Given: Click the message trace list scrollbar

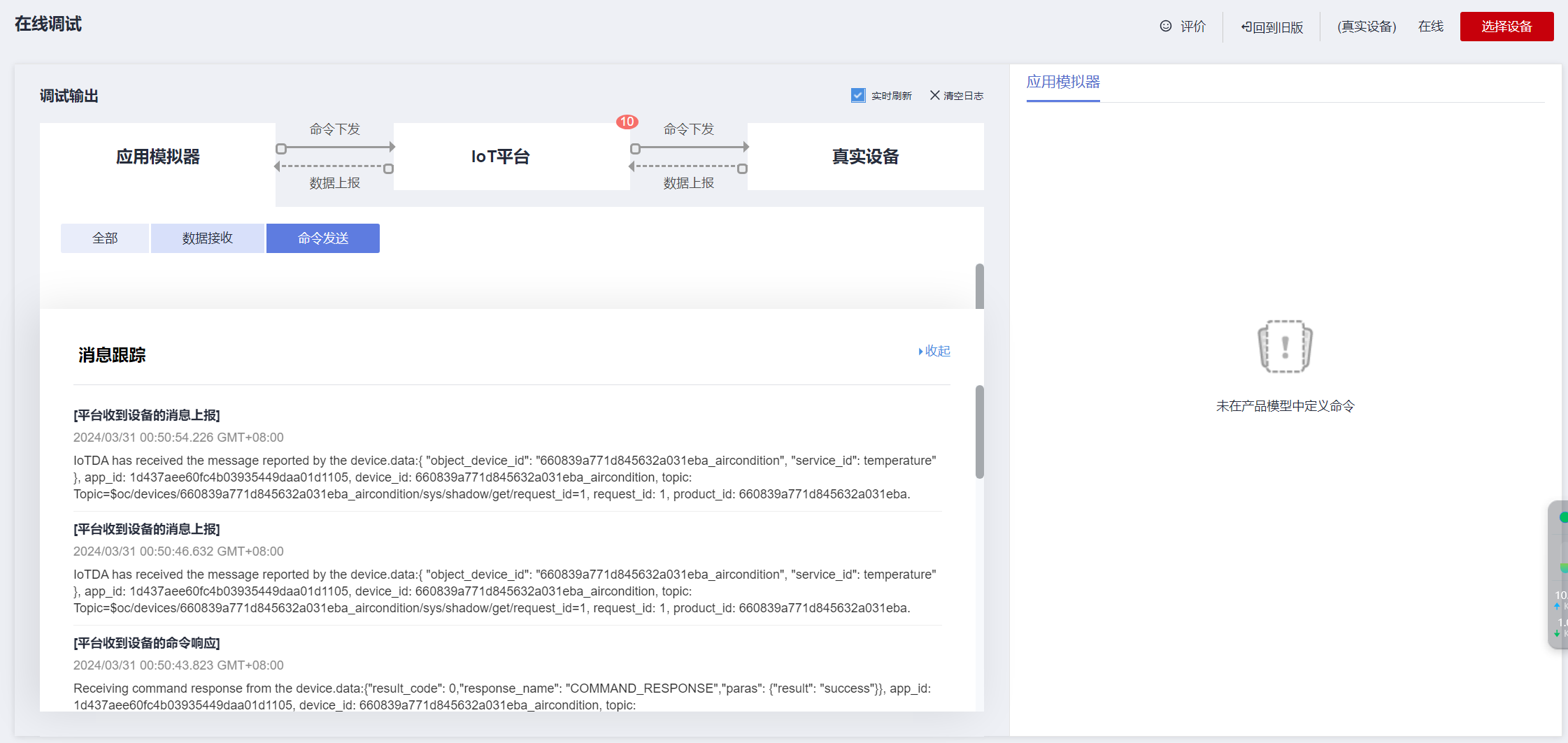Looking at the screenshot, I should 980,432.
